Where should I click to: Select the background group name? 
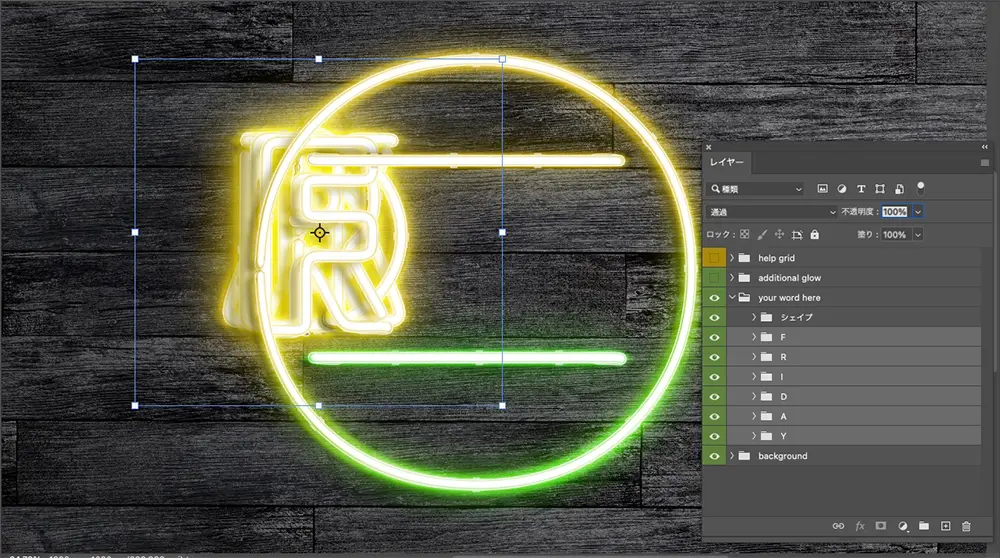(x=783, y=456)
